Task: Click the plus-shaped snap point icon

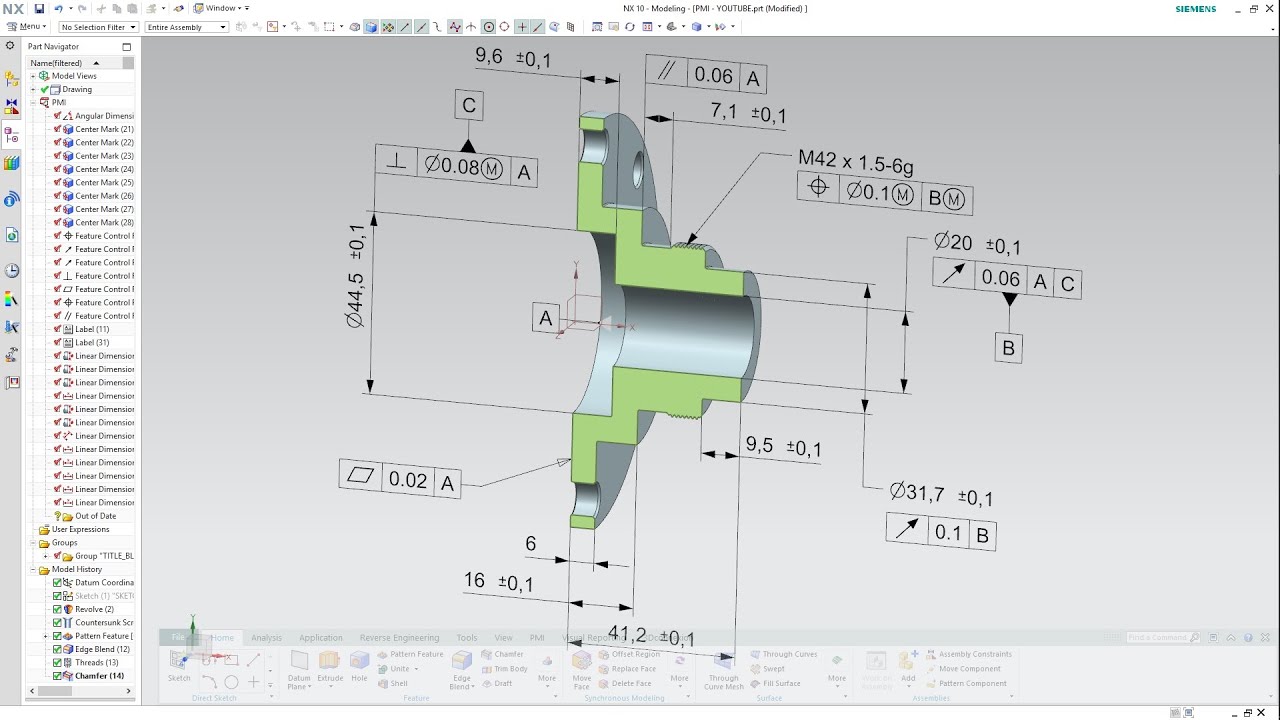Action: 521,27
